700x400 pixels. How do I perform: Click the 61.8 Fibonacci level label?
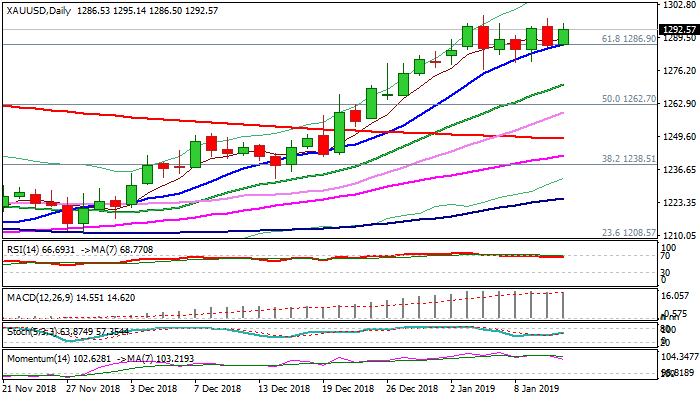point(627,38)
